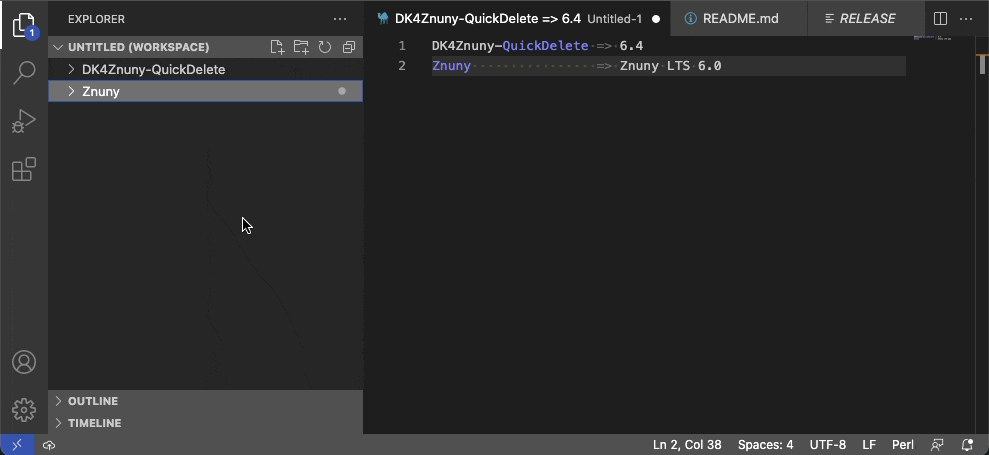The width and height of the screenshot is (989, 455).
Task: Change indentation via Spaces: 4
Action: click(x=766, y=445)
